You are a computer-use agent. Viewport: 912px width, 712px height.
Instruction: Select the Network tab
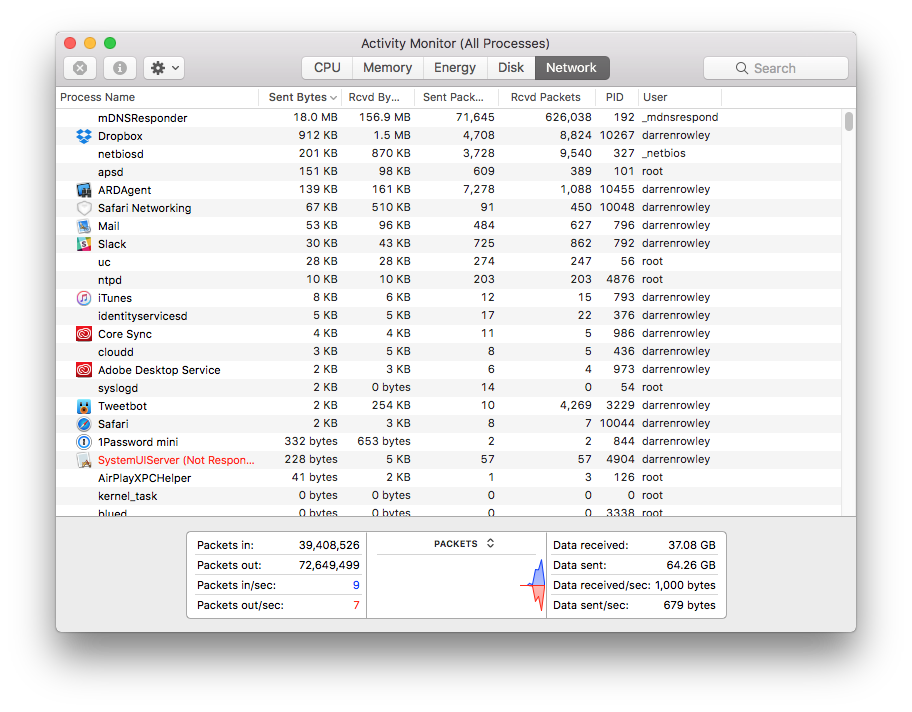click(572, 67)
